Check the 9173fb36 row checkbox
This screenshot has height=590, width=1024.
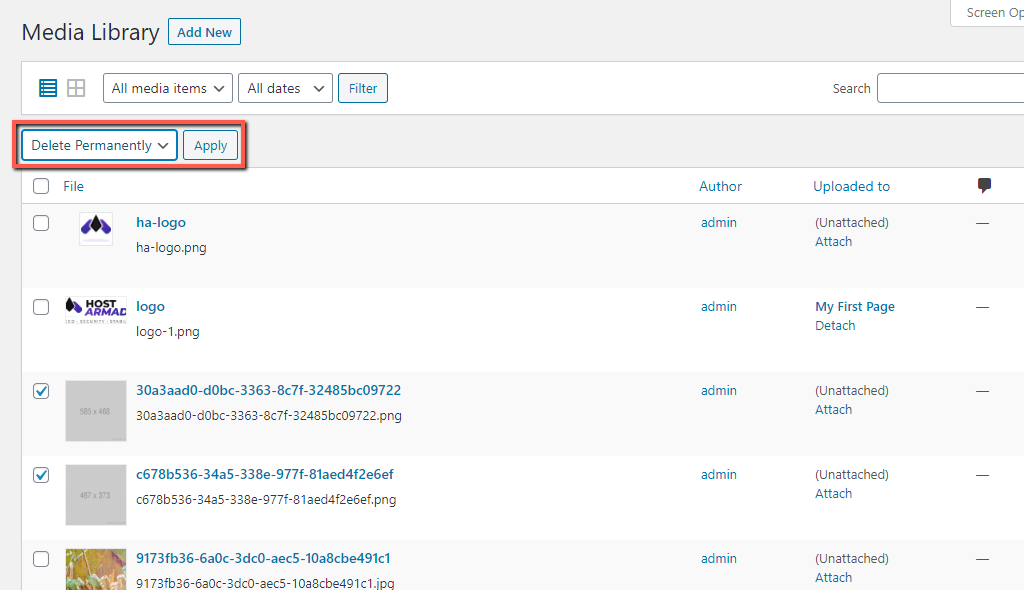tap(41, 559)
